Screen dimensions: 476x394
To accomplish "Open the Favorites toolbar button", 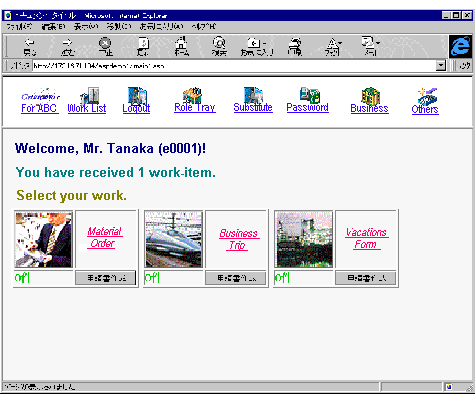I will [x=257, y=47].
